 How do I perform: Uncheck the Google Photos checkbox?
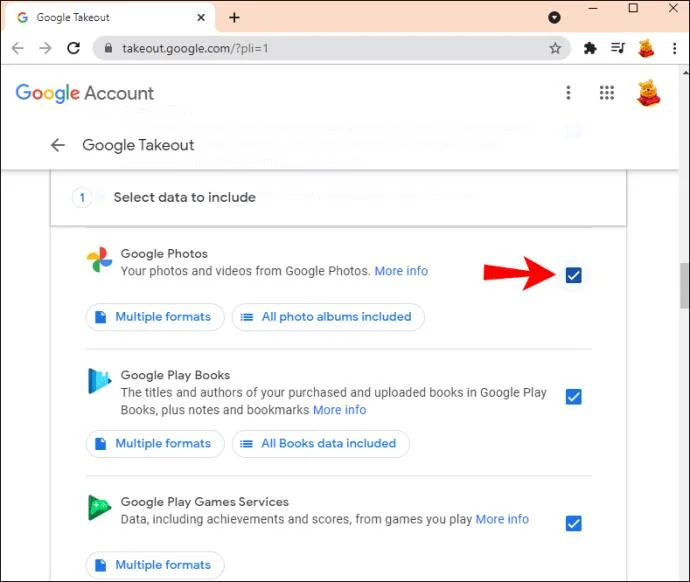(573, 275)
